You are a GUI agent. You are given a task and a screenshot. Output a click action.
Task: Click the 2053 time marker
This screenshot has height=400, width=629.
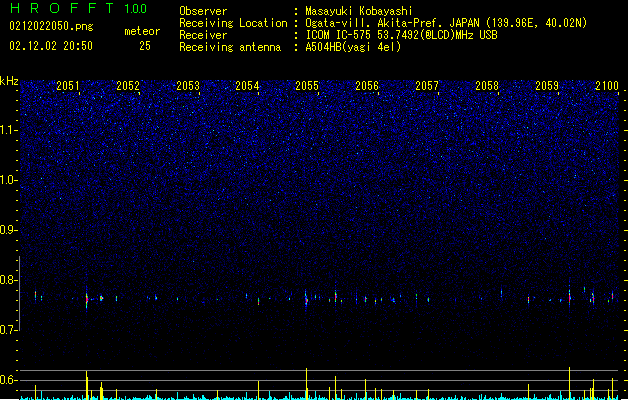pos(188,85)
